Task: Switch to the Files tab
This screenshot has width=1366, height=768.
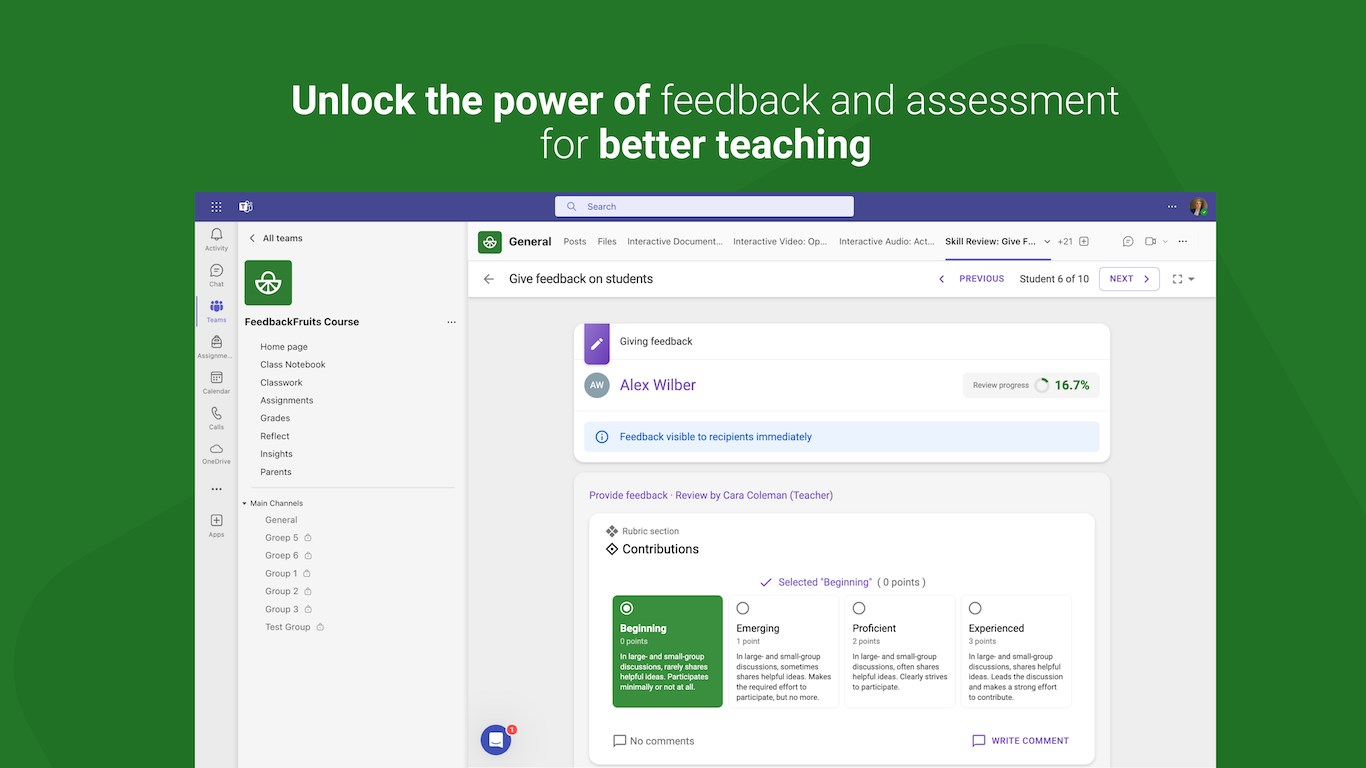Action: [607, 241]
